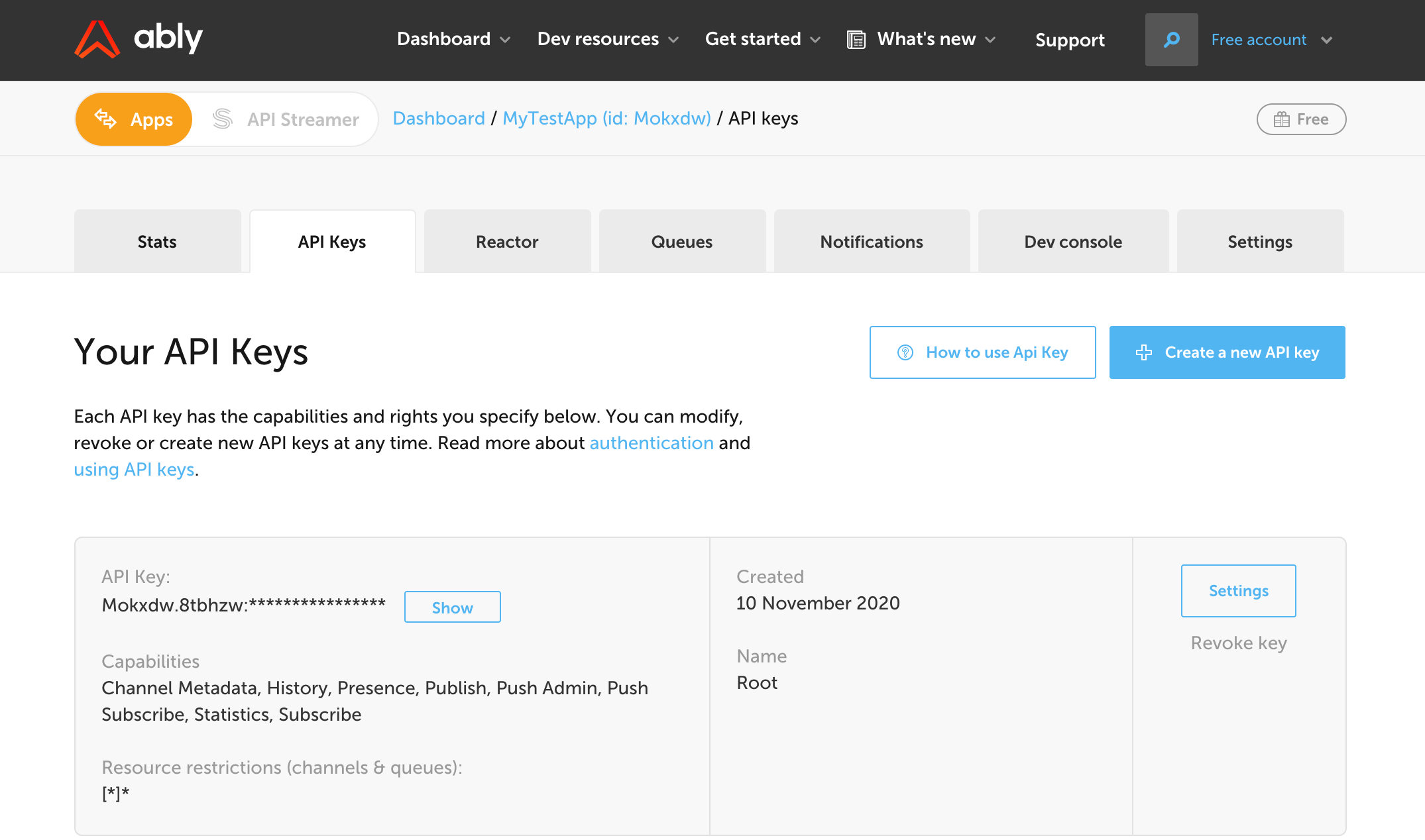The image size is (1425, 840).
Task: Switch to the Reactor tab
Action: (x=507, y=242)
